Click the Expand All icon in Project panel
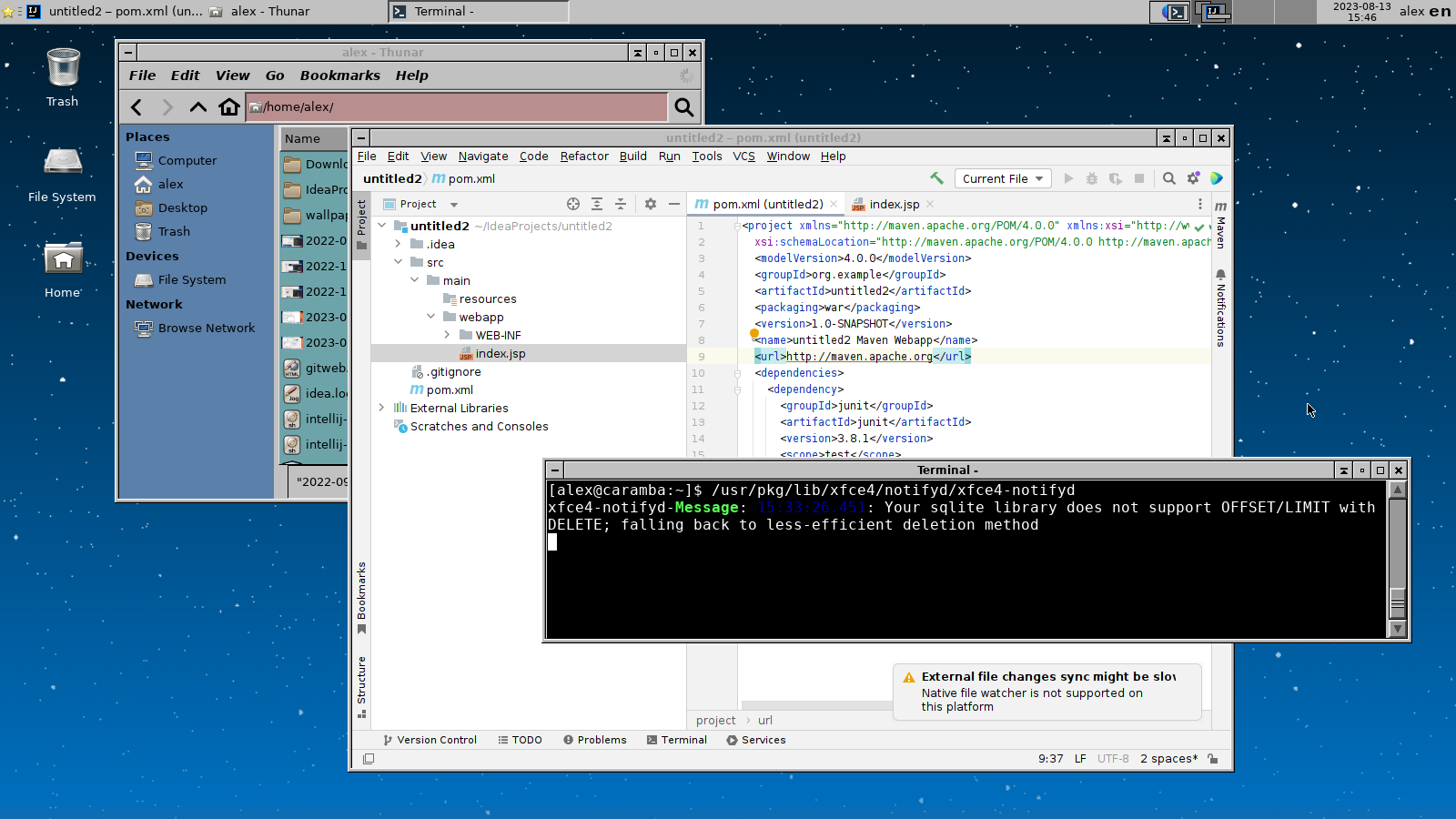Image resolution: width=1456 pixels, height=819 pixels. tap(597, 204)
